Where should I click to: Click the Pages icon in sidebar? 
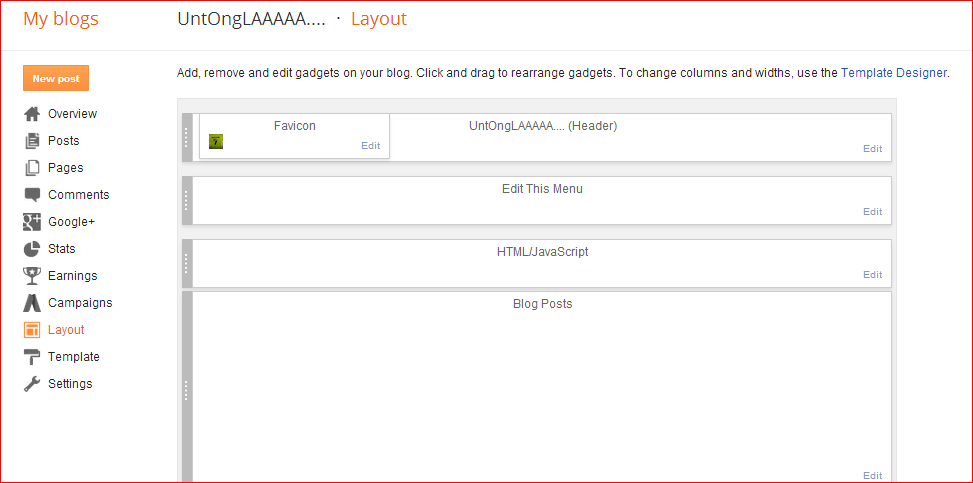click(x=32, y=168)
